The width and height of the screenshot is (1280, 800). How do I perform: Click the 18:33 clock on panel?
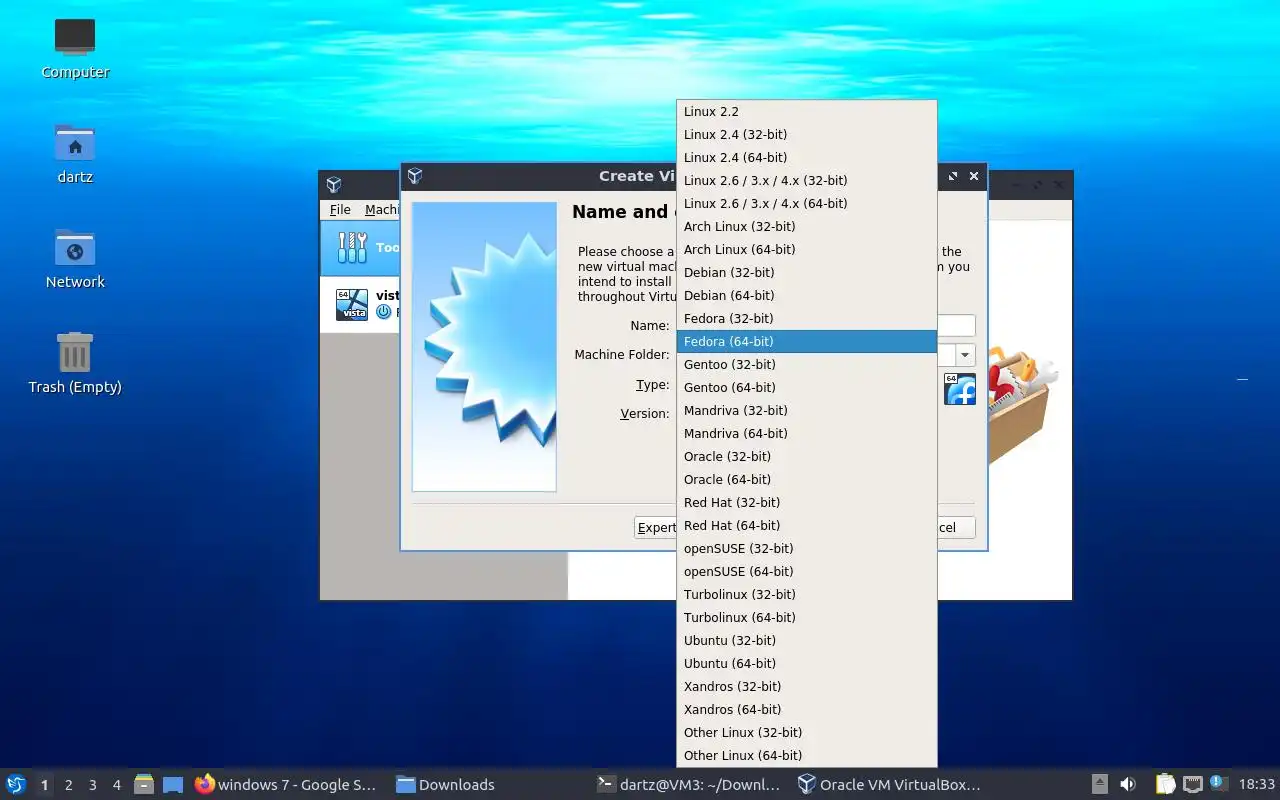tap(1257, 785)
